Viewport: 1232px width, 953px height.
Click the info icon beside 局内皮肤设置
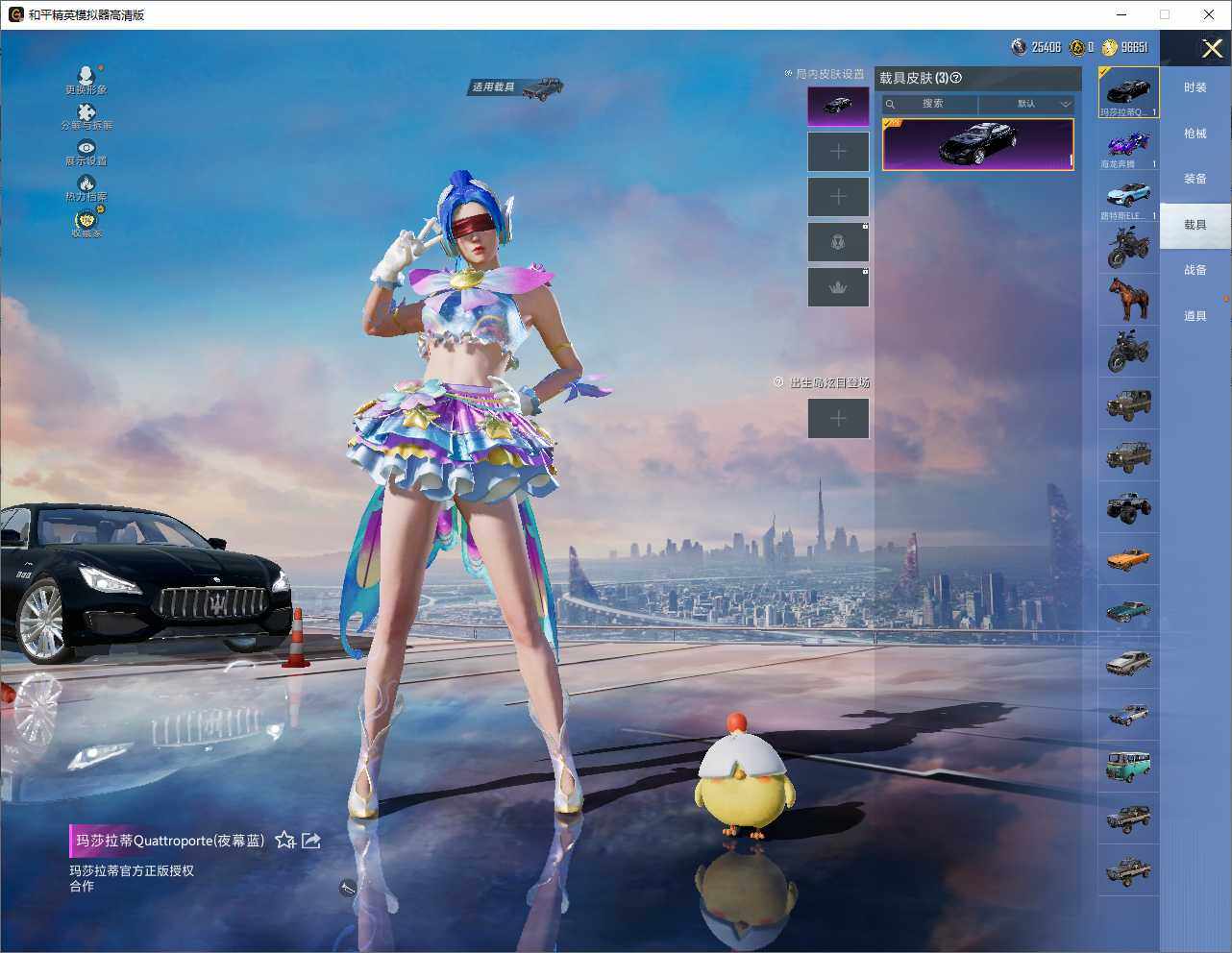[x=789, y=73]
